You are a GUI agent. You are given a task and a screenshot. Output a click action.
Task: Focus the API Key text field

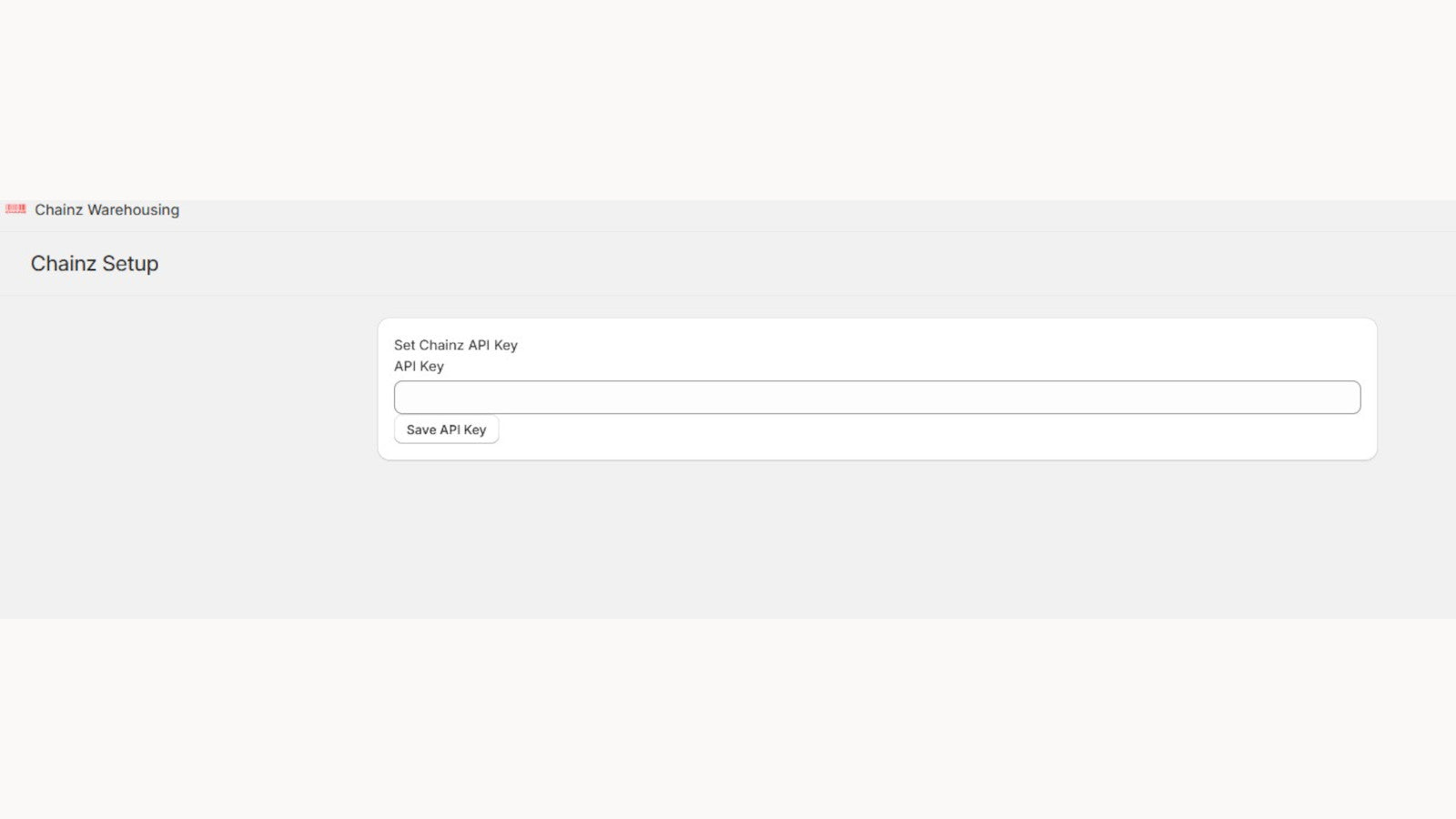tap(876, 398)
